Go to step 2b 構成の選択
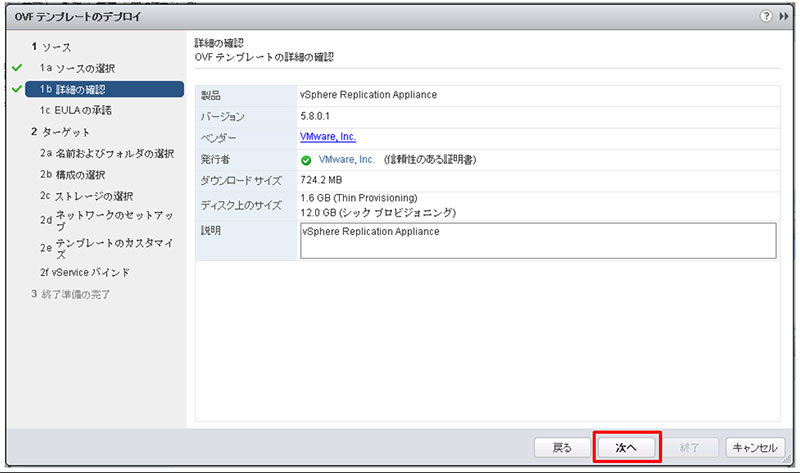The width and height of the screenshot is (800, 473). (x=72, y=175)
